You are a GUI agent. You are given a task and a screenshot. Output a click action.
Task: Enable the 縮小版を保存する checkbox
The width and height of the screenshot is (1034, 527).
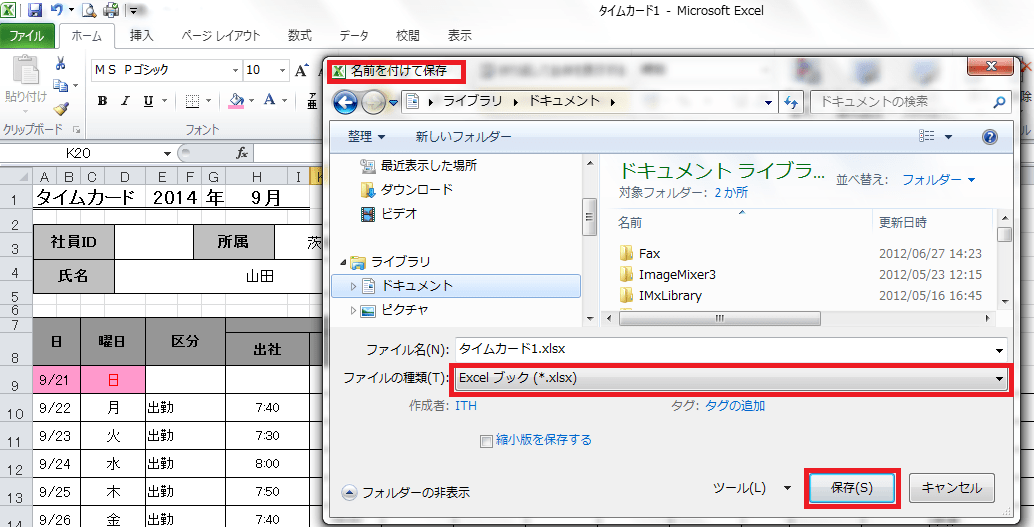pos(487,440)
